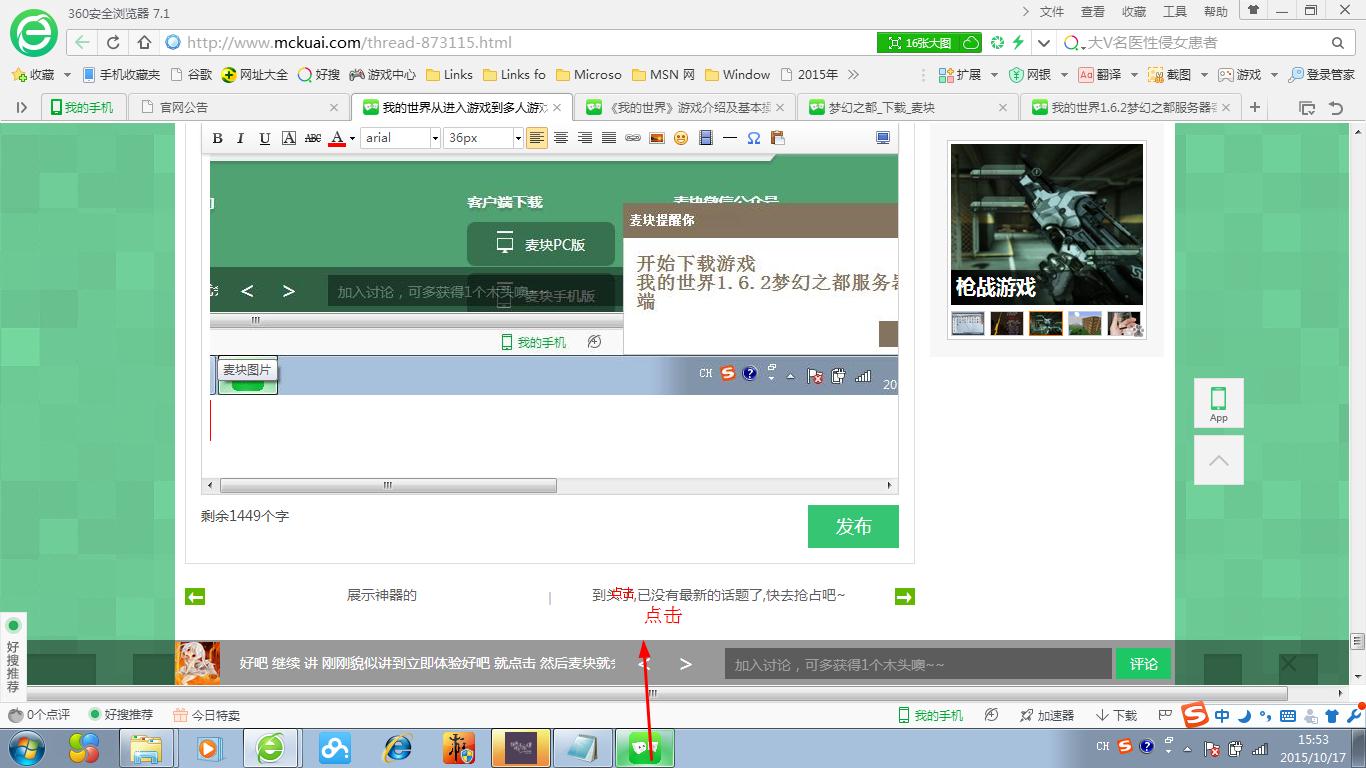Go to the previous thread with the green left arrow
Viewport: 1366px width, 768px height.
(195, 597)
